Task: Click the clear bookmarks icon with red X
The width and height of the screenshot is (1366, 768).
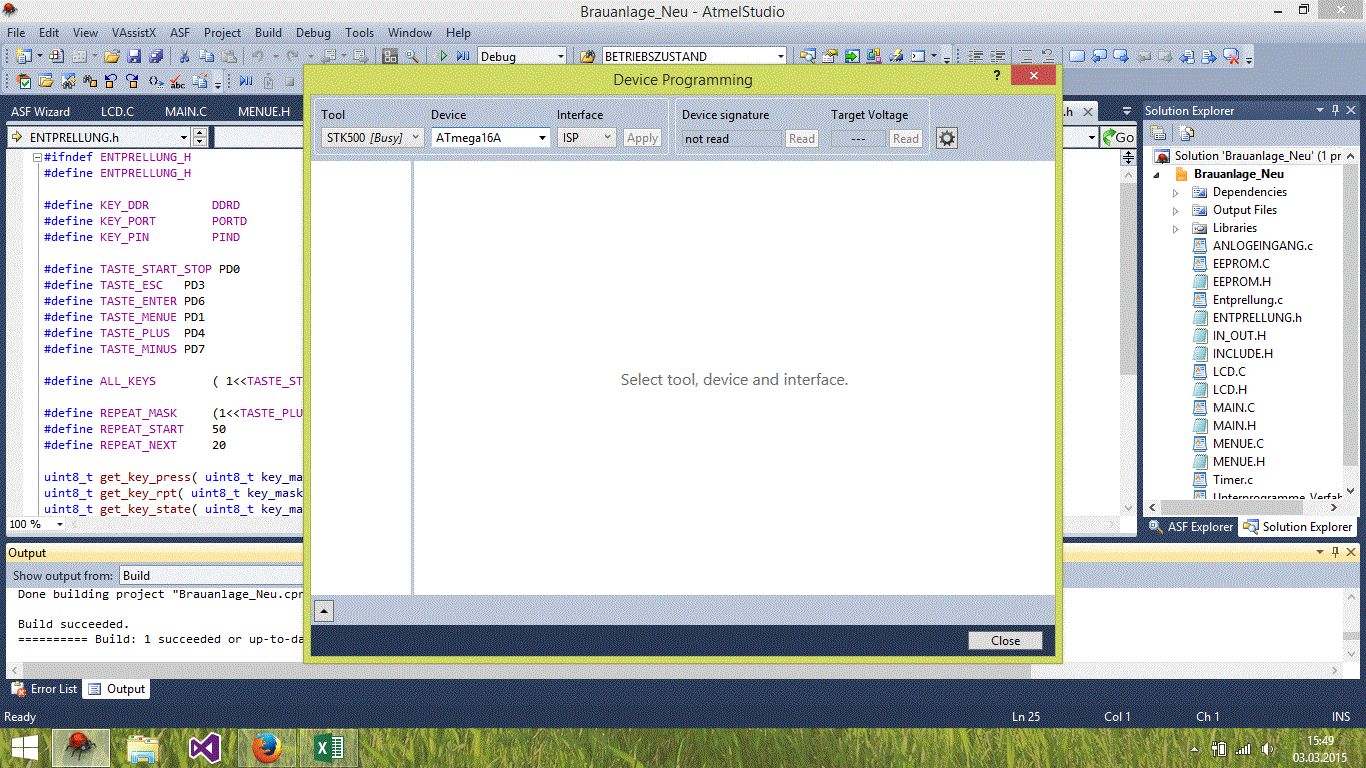Action: pyautogui.click(x=1232, y=56)
